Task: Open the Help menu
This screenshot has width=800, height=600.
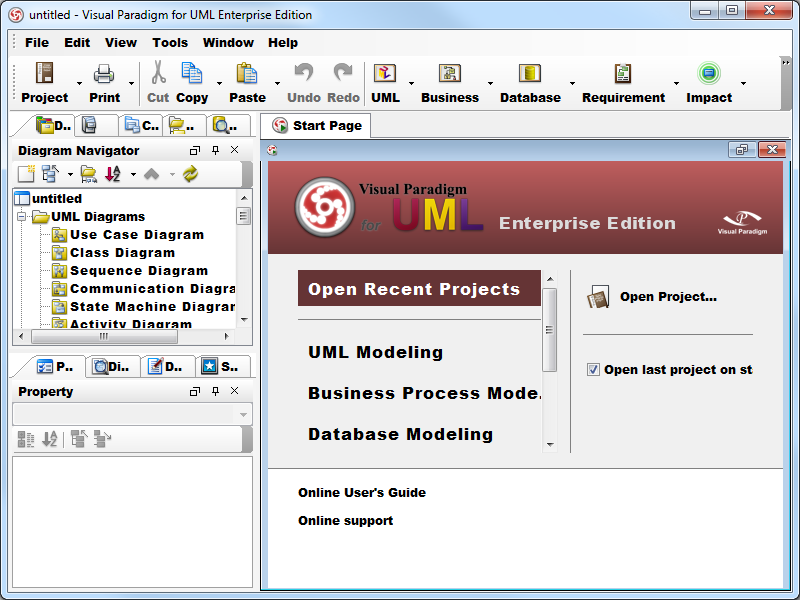Action: tap(283, 43)
